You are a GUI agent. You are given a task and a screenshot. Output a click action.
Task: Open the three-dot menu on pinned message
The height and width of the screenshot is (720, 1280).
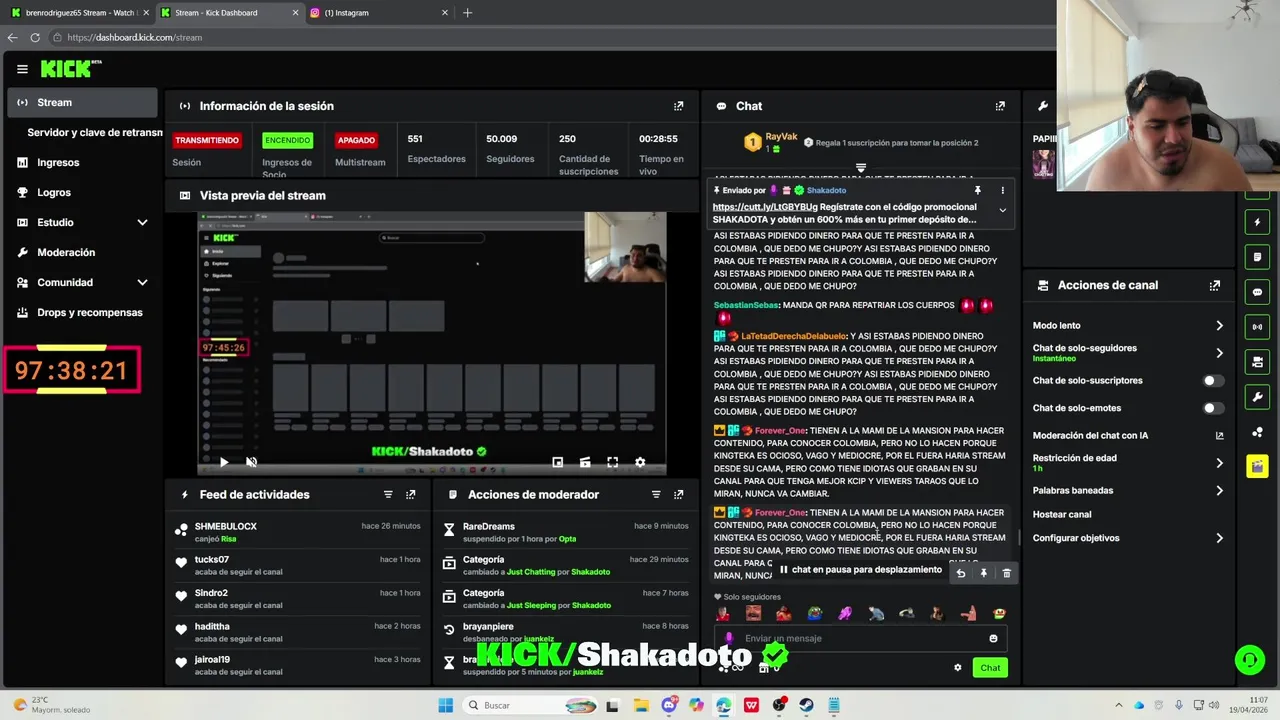1003,190
